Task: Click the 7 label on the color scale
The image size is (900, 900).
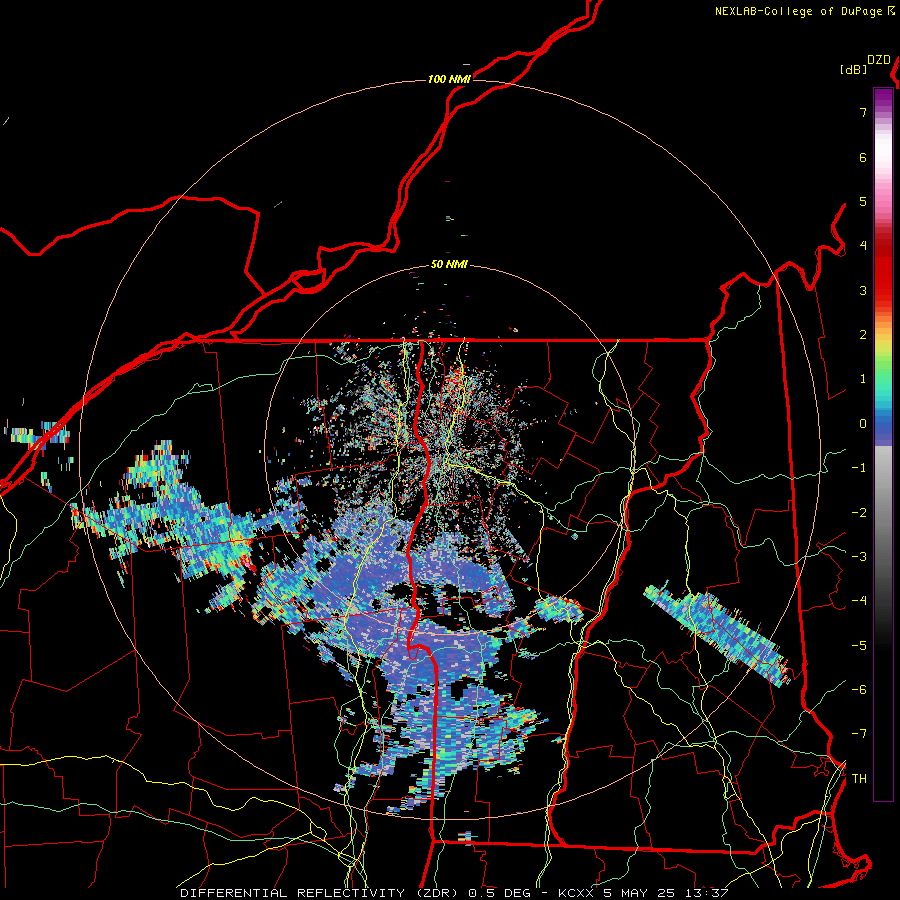Action: click(x=863, y=112)
